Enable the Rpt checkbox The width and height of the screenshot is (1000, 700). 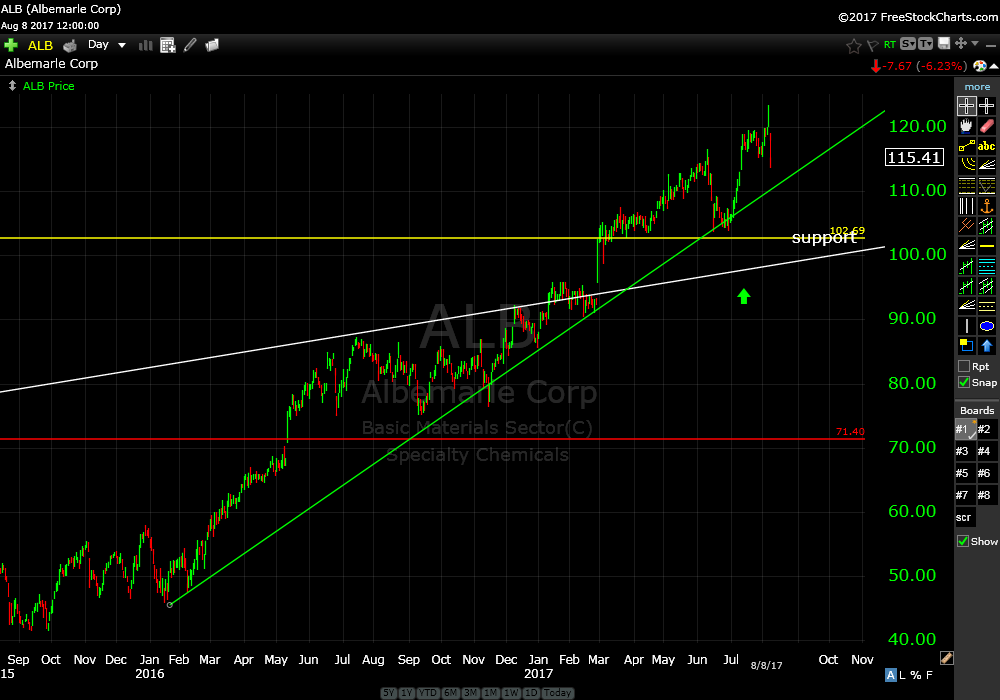point(964,366)
